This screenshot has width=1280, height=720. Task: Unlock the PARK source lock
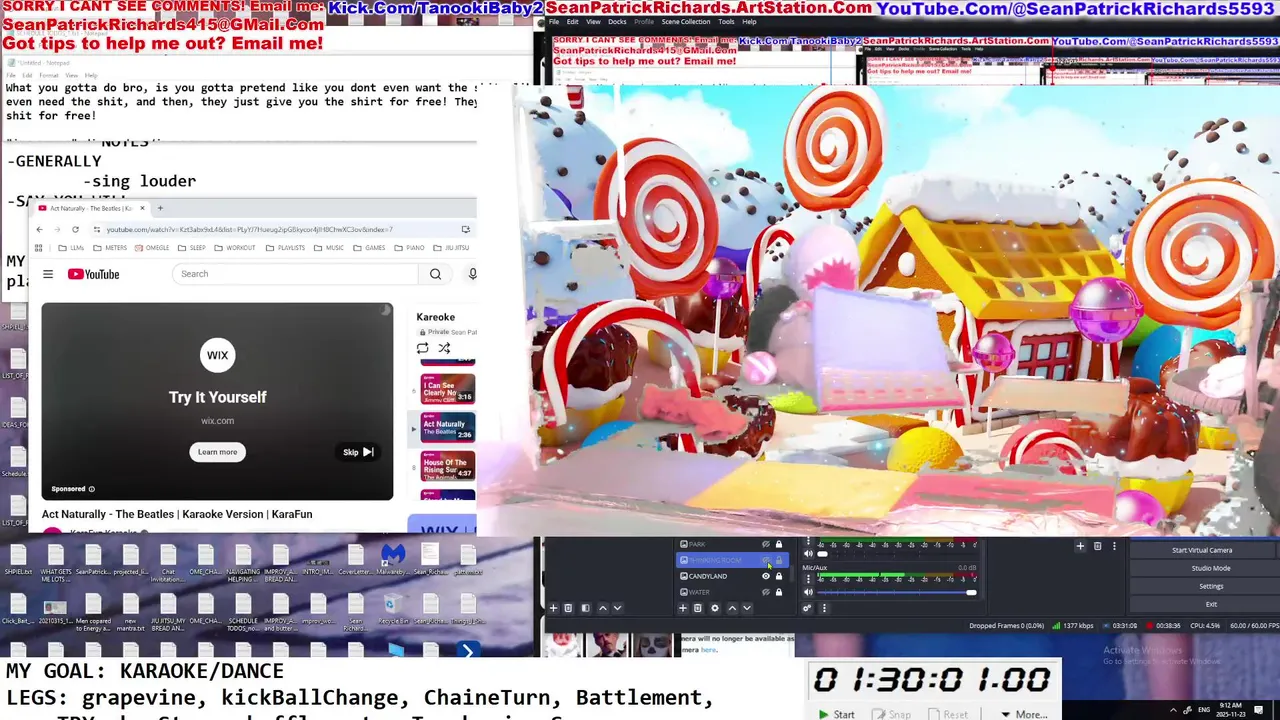tap(779, 544)
